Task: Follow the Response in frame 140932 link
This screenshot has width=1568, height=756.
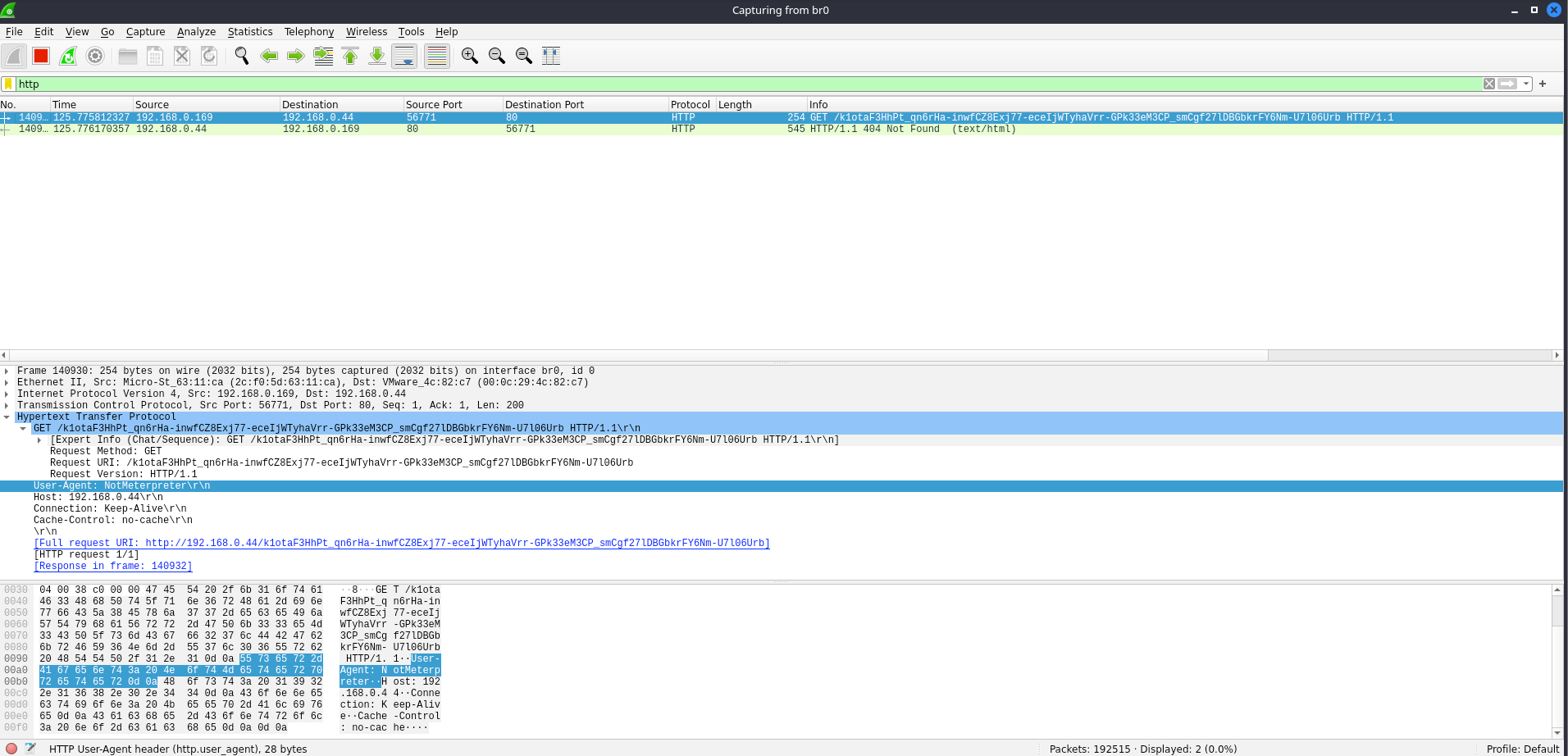Action: 113,567
